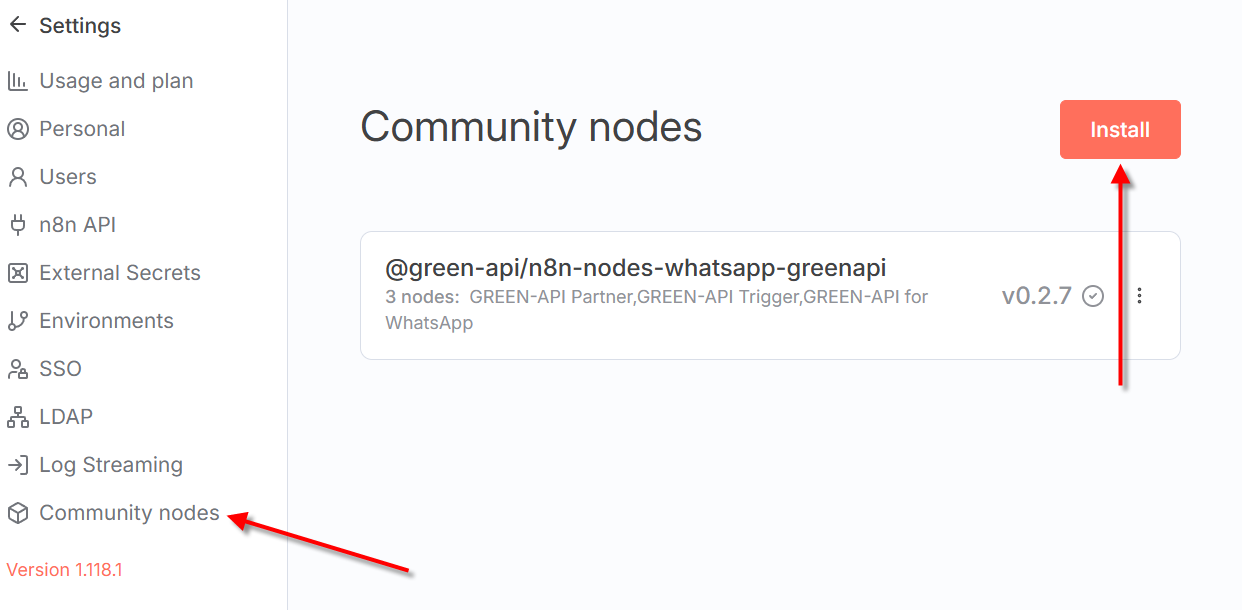
Task: Click the External Secrets vault icon
Action: click(x=17, y=273)
